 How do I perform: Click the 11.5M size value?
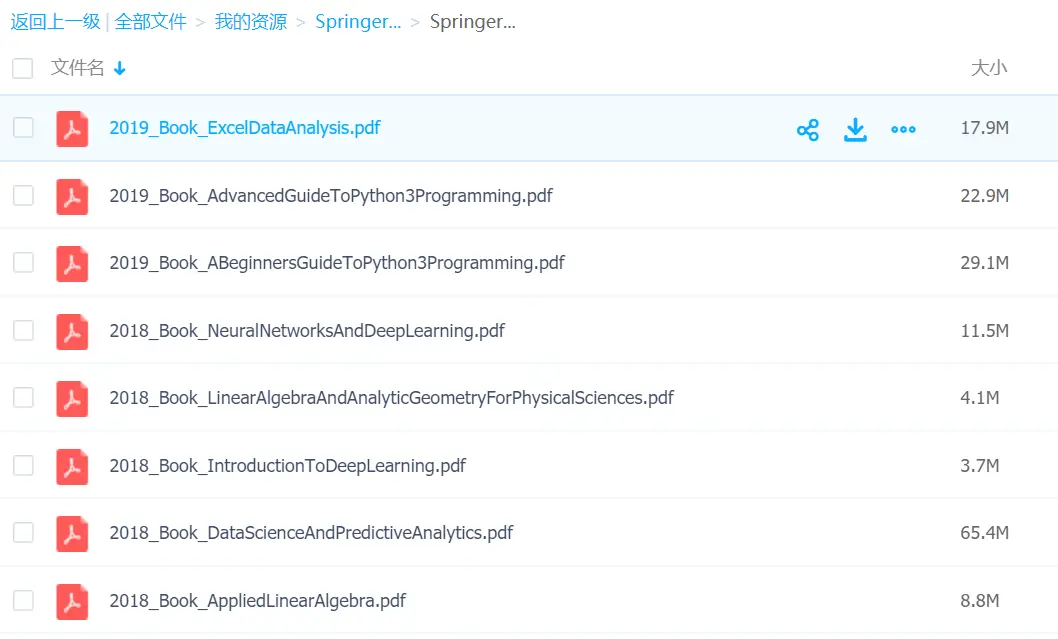(x=984, y=331)
